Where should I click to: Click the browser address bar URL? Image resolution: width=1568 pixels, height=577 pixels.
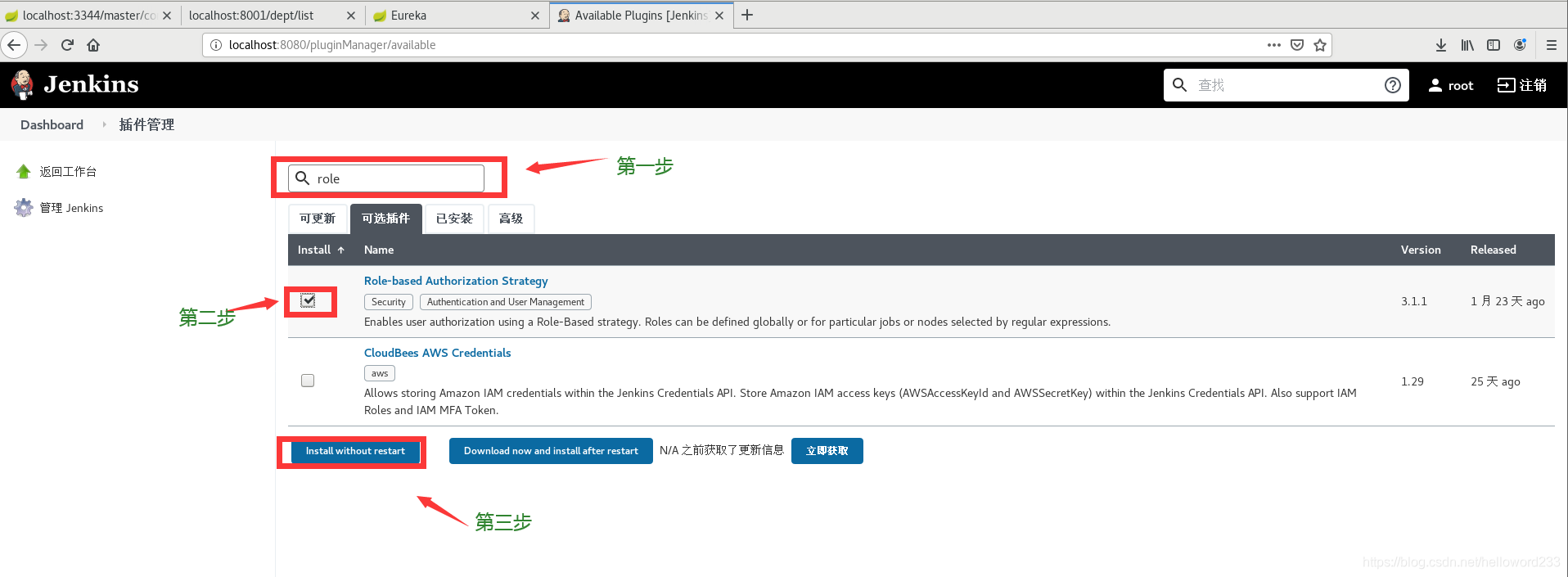pos(332,45)
